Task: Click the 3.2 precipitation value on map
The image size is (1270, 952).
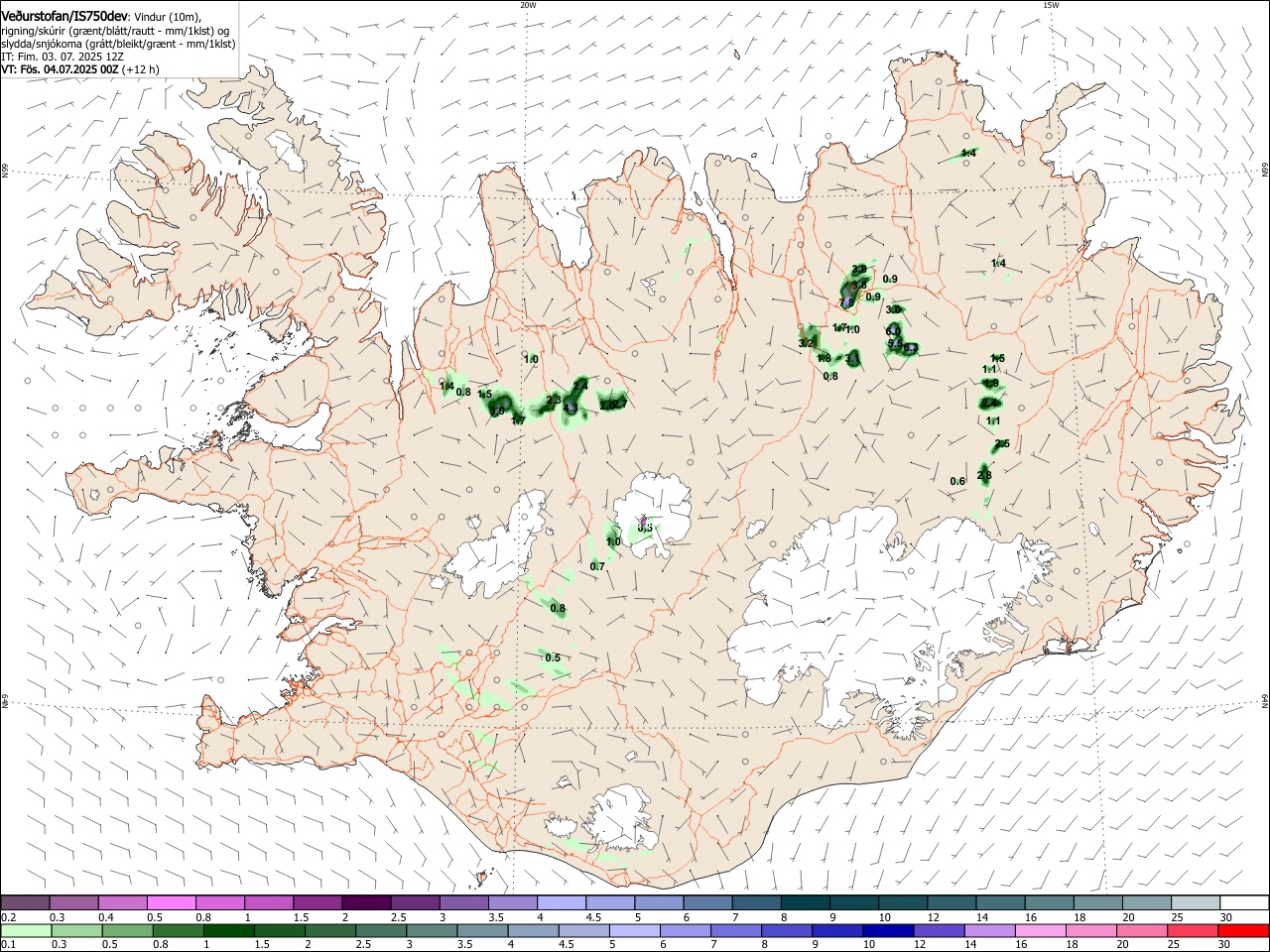Action: pyautogui.click(x=806, y=343)
